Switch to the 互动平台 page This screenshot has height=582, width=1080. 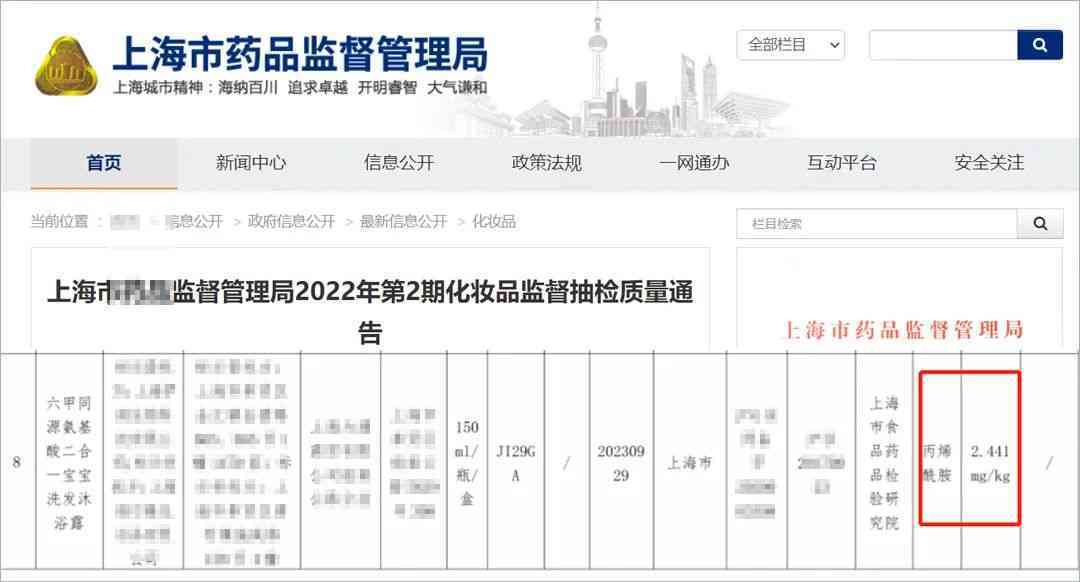click(x=842, y=163)
